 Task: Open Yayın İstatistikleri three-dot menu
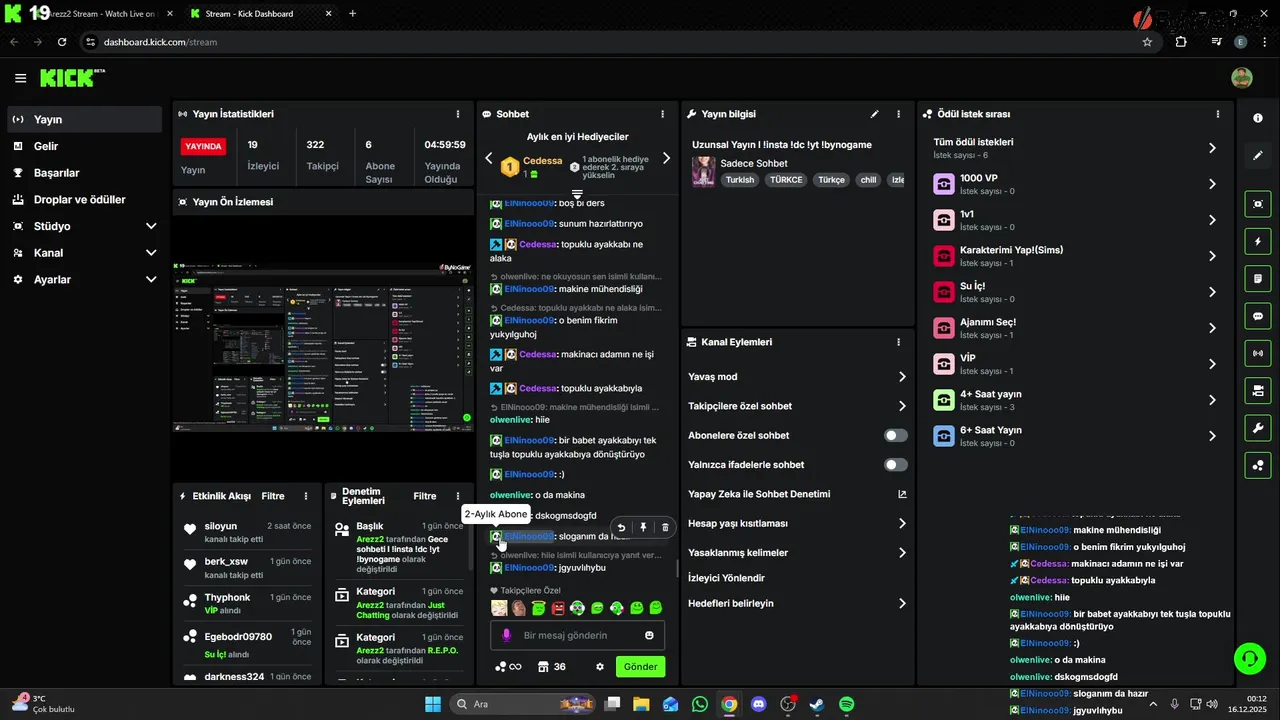pyautogui.click(x=458, y=114)
